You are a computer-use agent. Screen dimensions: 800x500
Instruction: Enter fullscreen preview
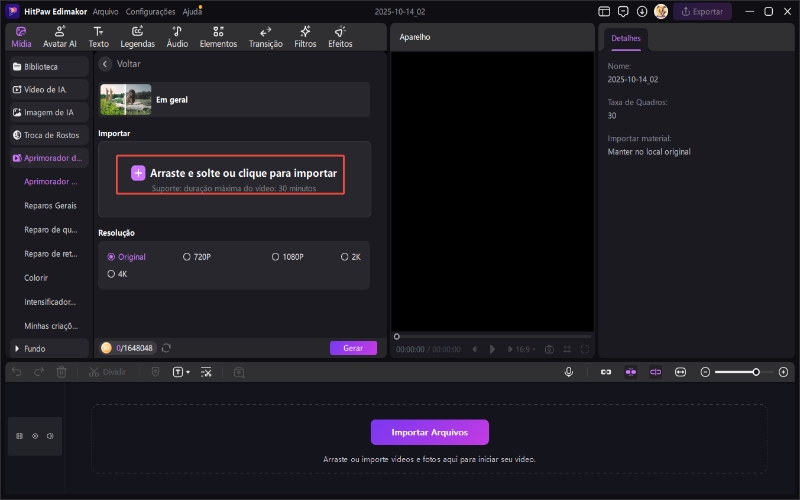click(x=585, y=349)
